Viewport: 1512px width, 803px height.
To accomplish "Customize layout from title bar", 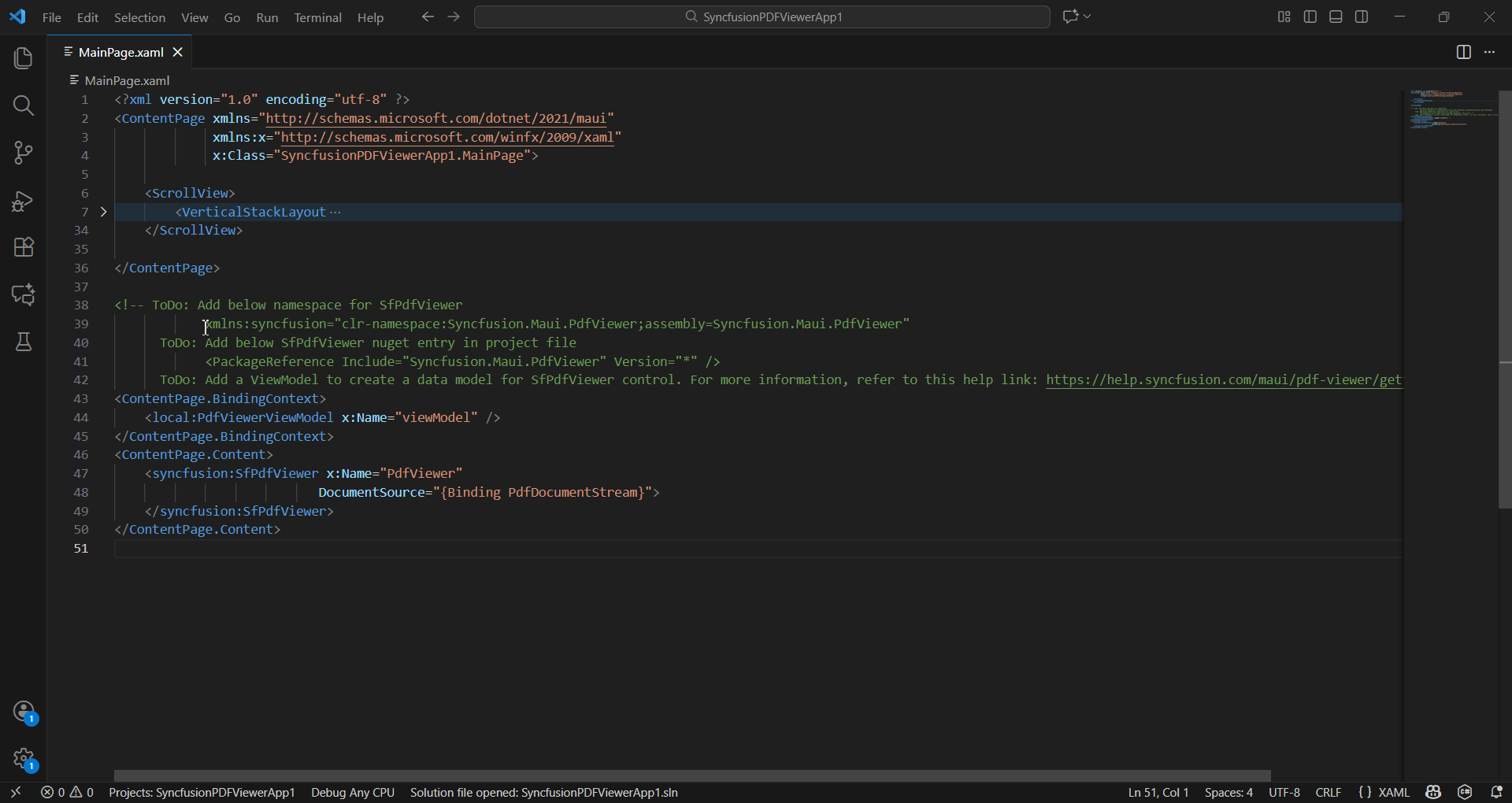I will [x=1284, y=17].
